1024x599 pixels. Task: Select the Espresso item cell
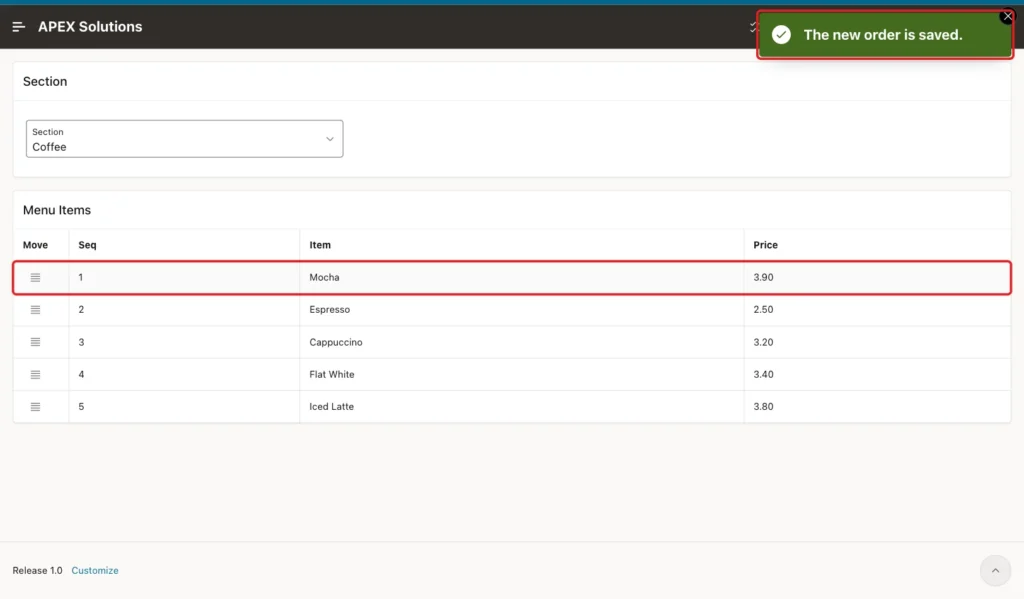pyautogui.click(x=521, y=310)
